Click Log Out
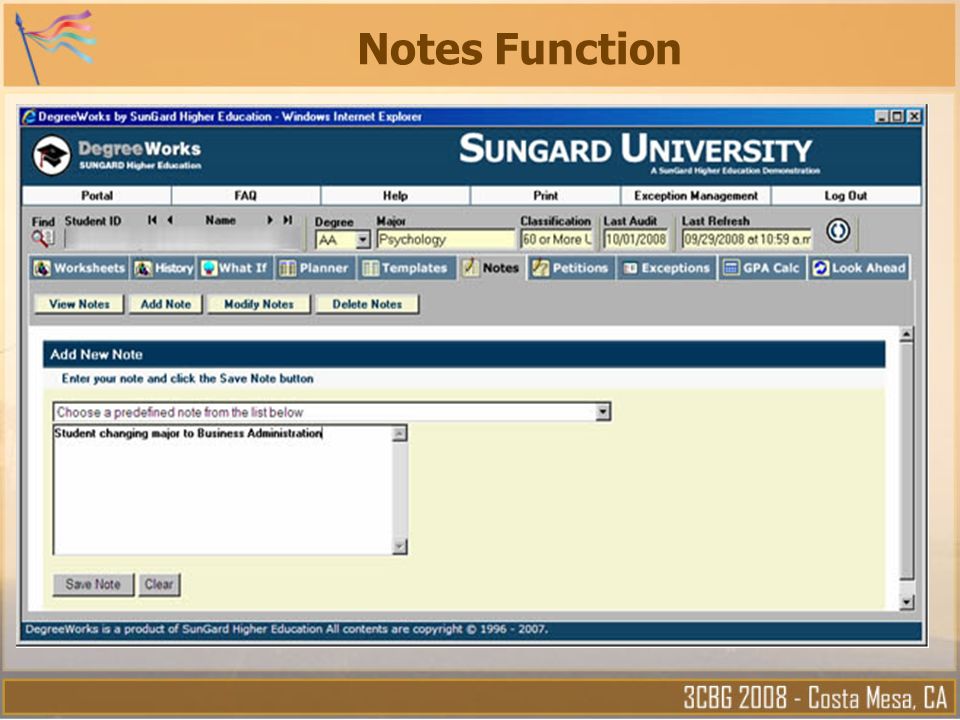Screen dimensions: 960x720 pyautogui.click(x=846, y=195)
